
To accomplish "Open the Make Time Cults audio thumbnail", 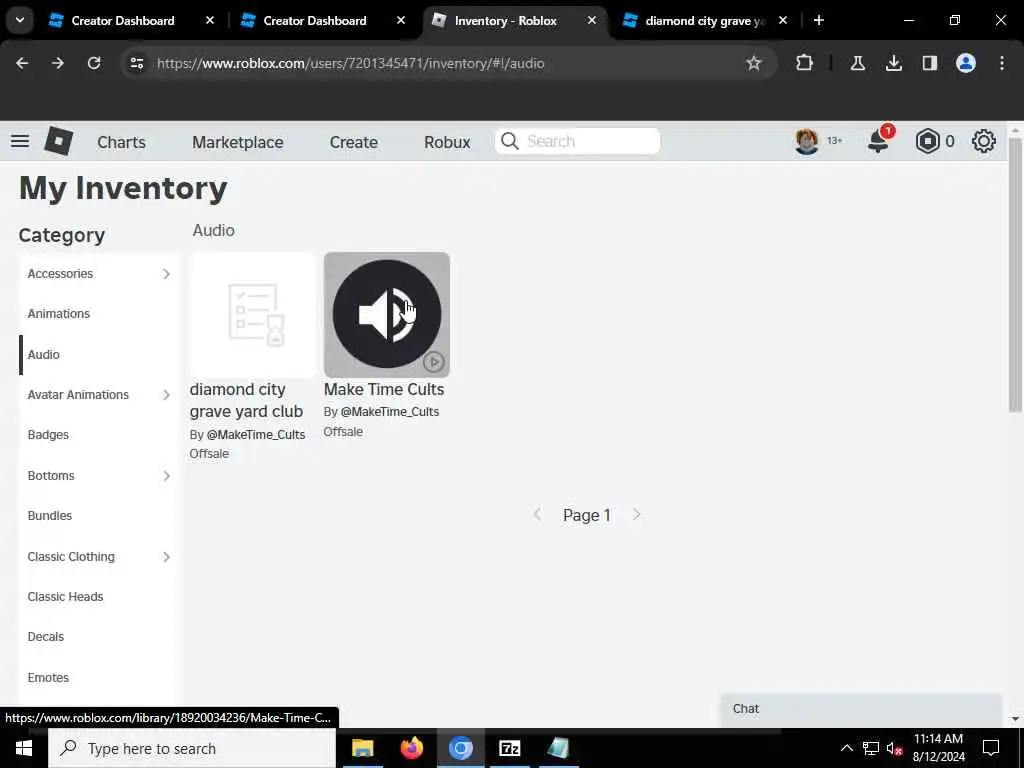I will click(387, 315).
